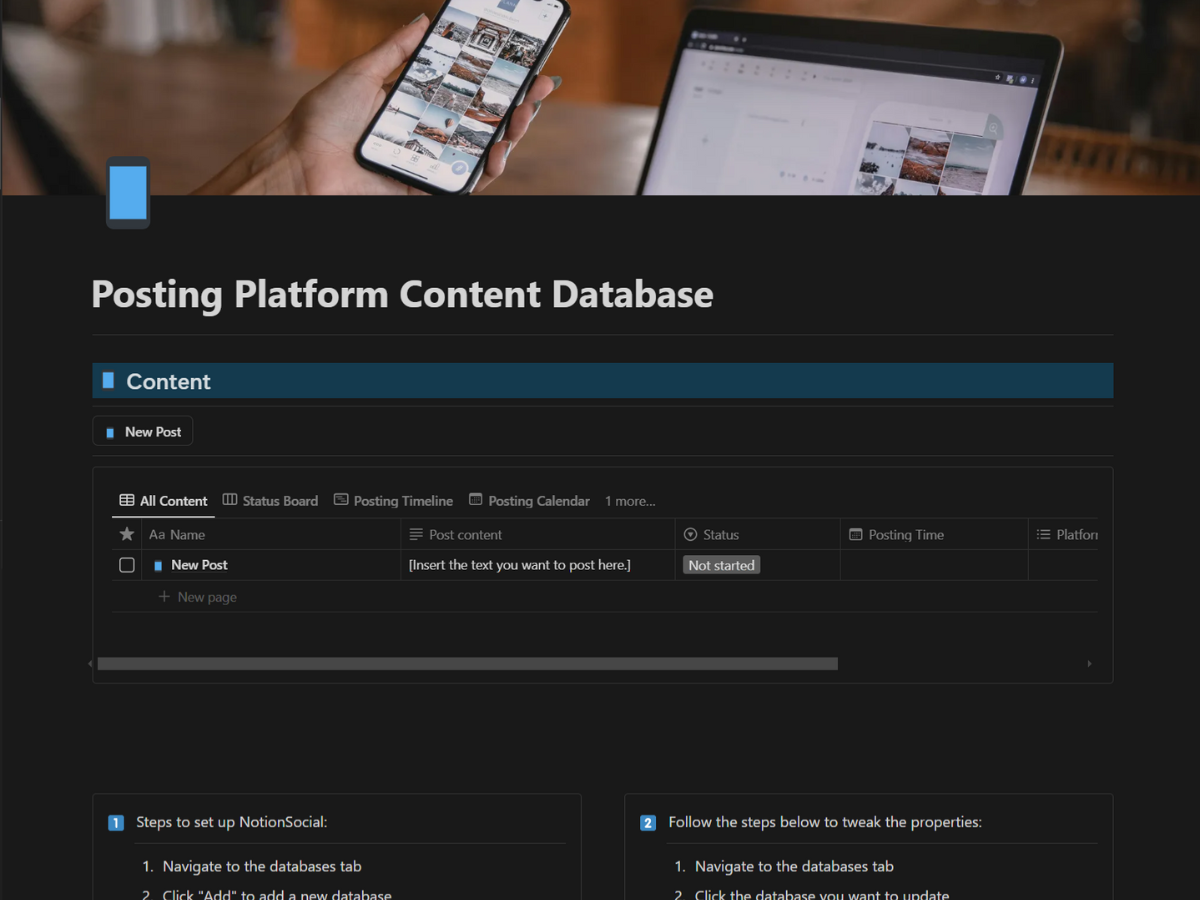
Task: Click the number 1 callout icon
Action: click(116, 823)
